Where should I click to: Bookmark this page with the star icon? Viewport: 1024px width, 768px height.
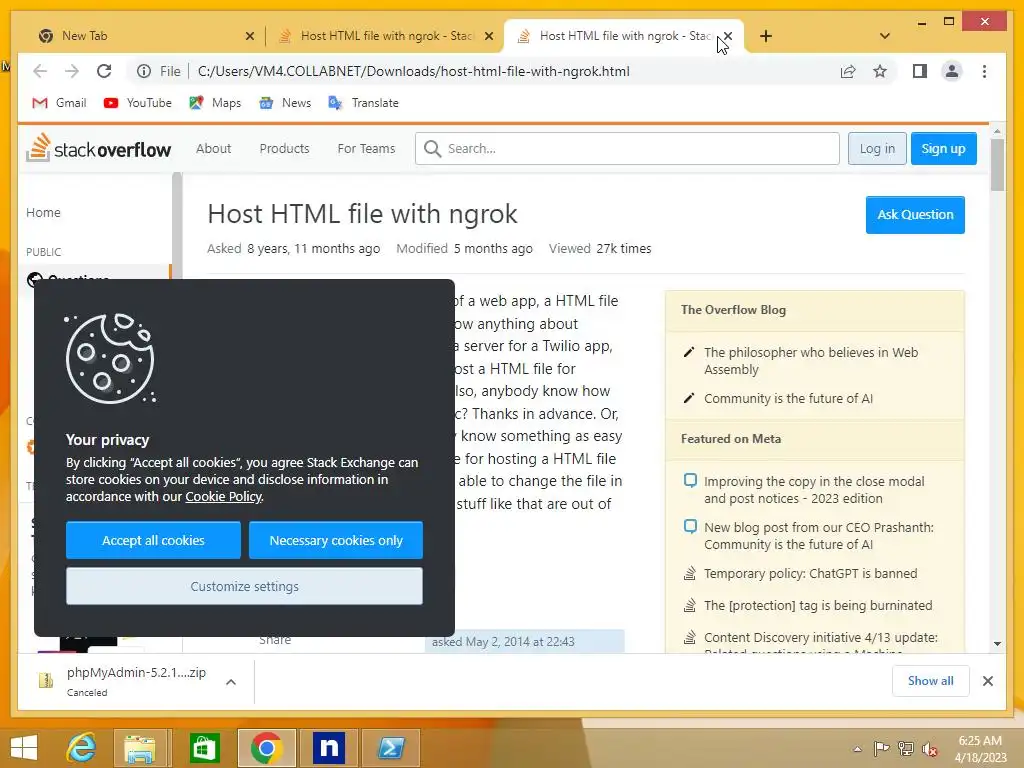pos(880,71)
